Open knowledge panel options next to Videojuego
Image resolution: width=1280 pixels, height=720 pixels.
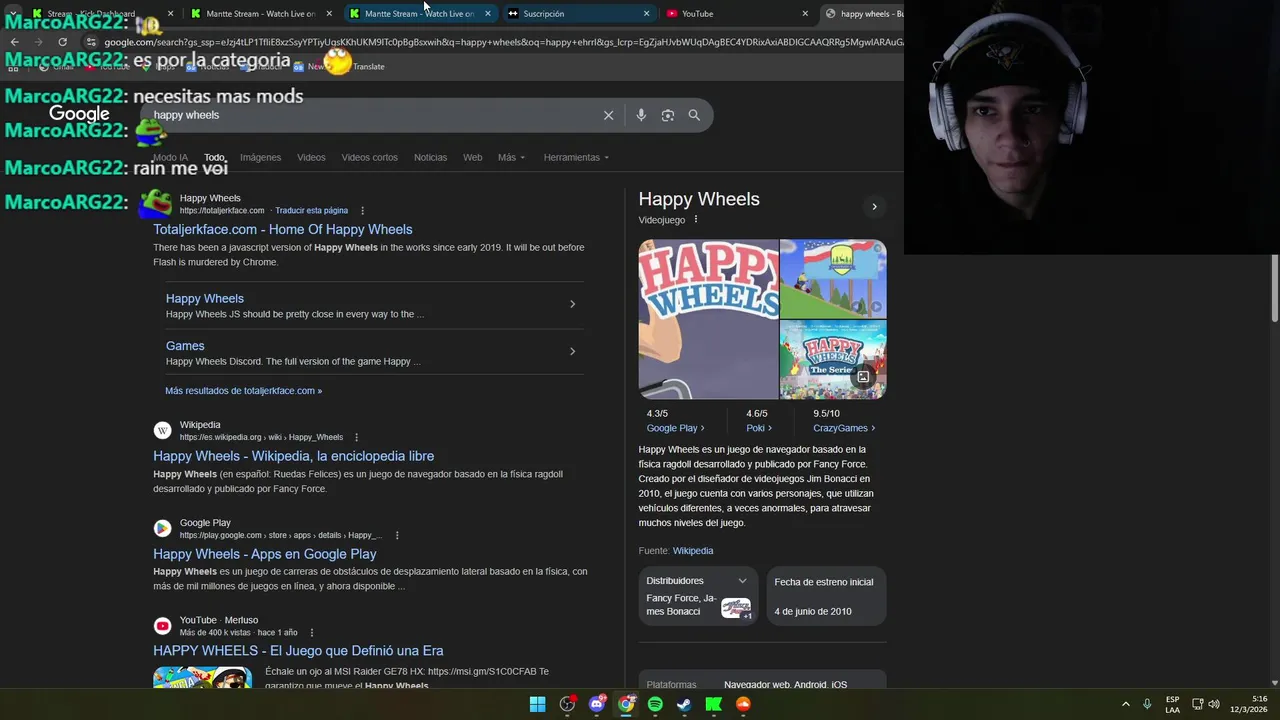[696, 220]
